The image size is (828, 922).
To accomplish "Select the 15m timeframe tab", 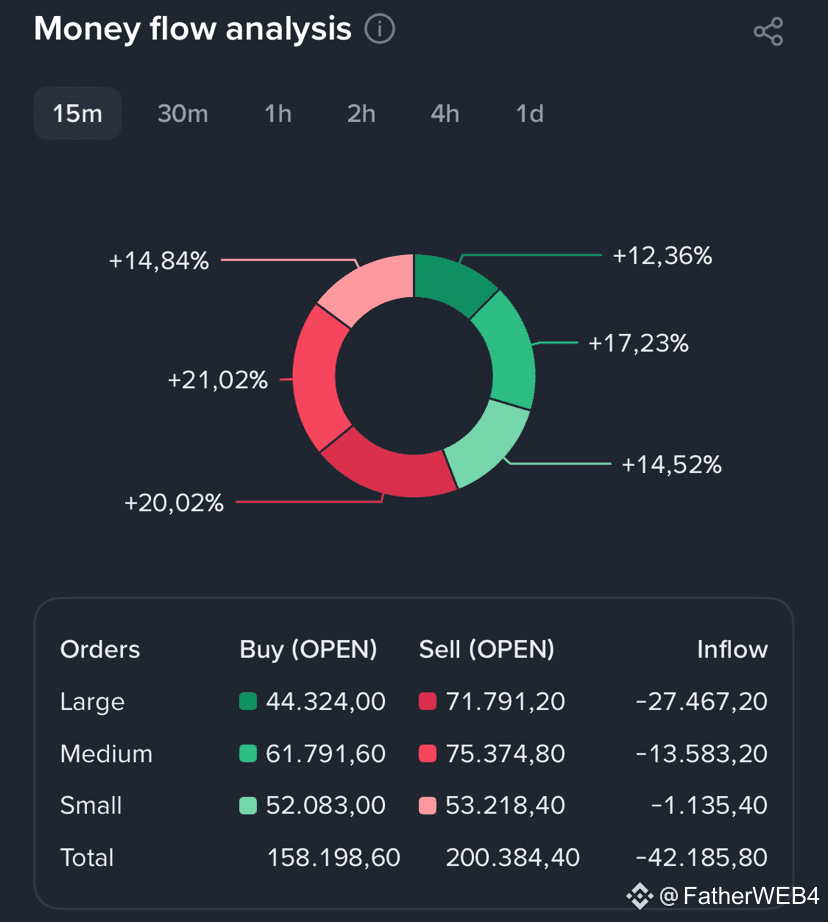I will (x=77, y=113).
